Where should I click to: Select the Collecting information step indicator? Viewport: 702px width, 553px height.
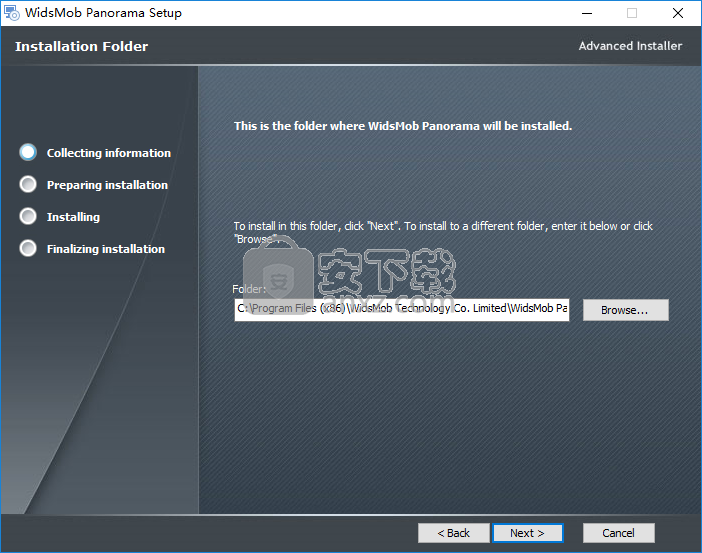28,152
